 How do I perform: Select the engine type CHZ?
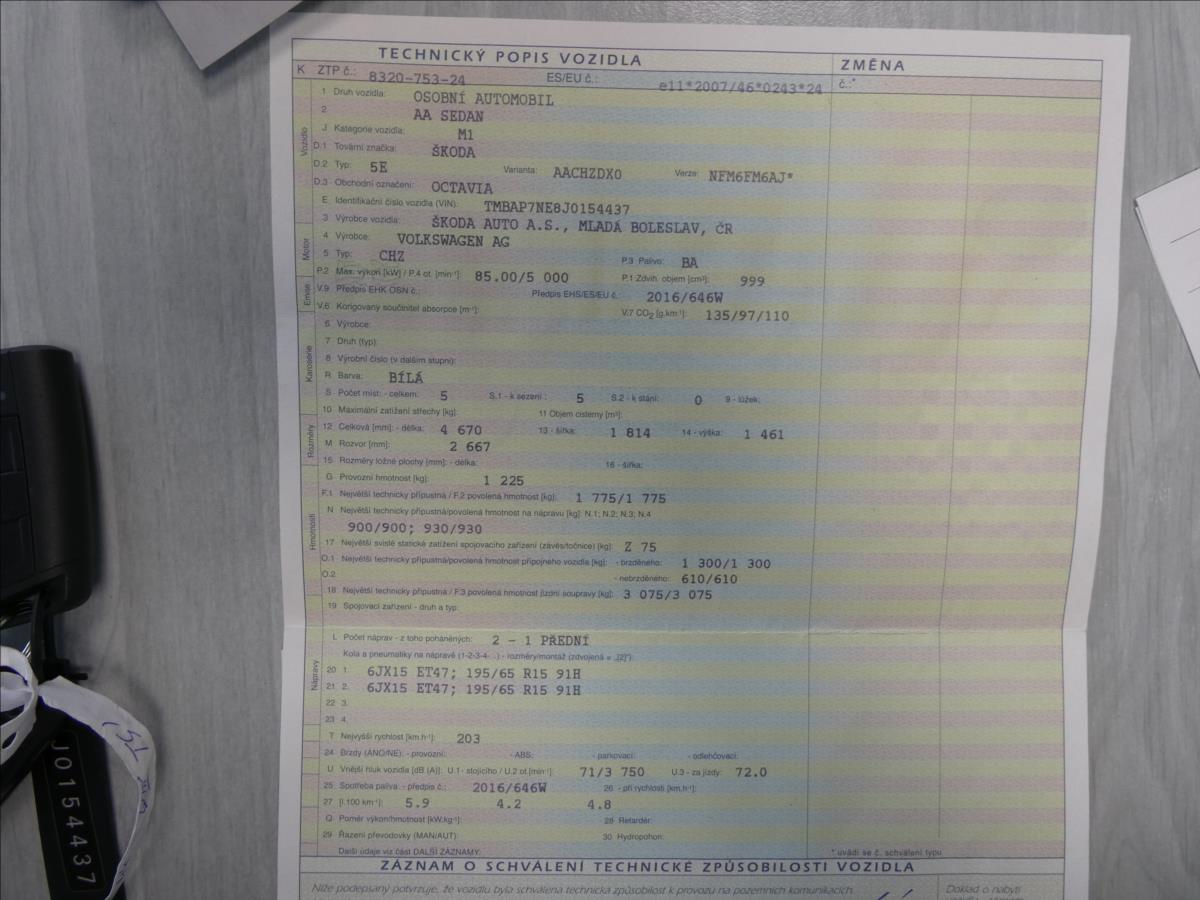point(392,257)
